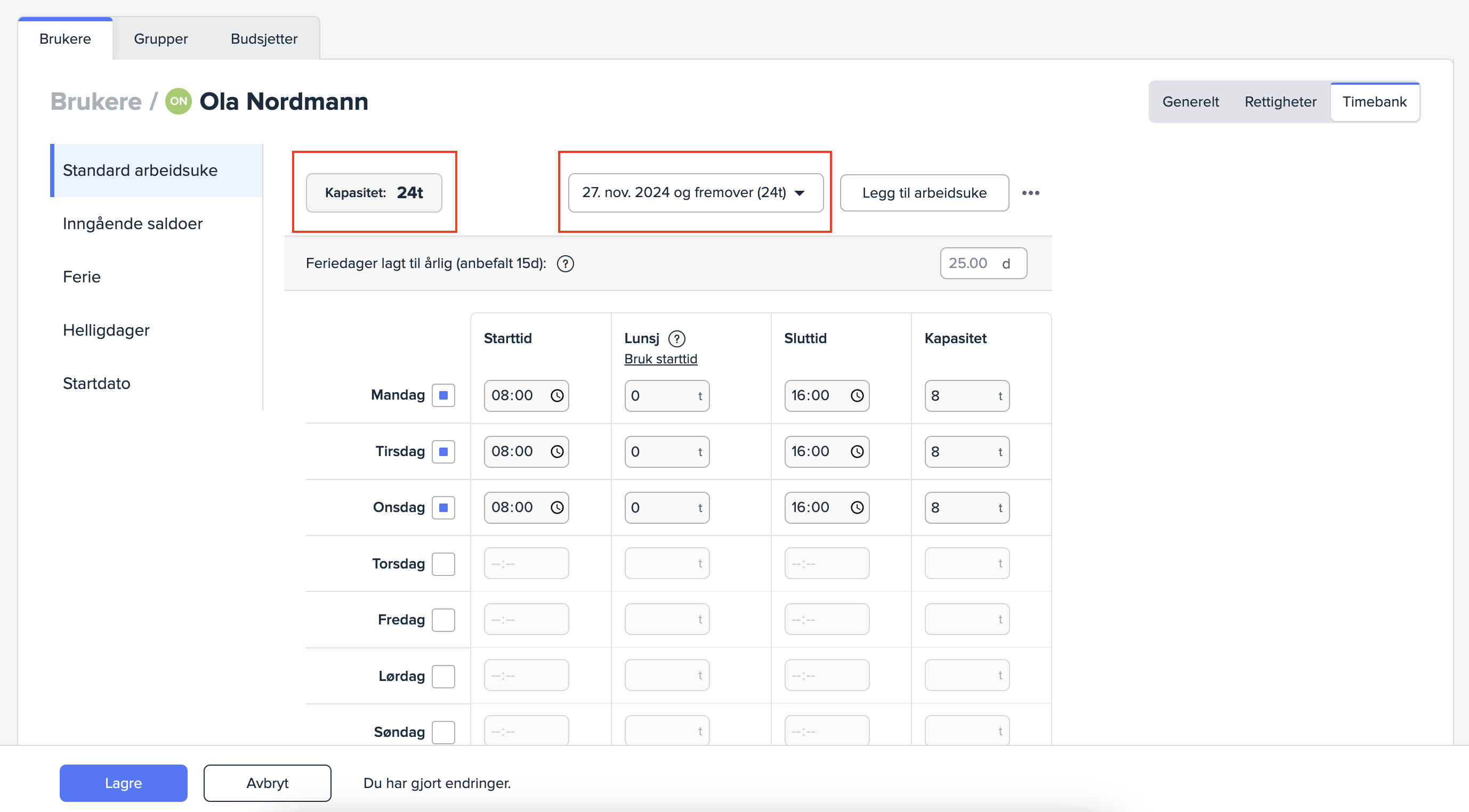The height and width of the screenshot is (812, 1469).
Task: Enable the Fredag checkbox
Action: [443, 619]
